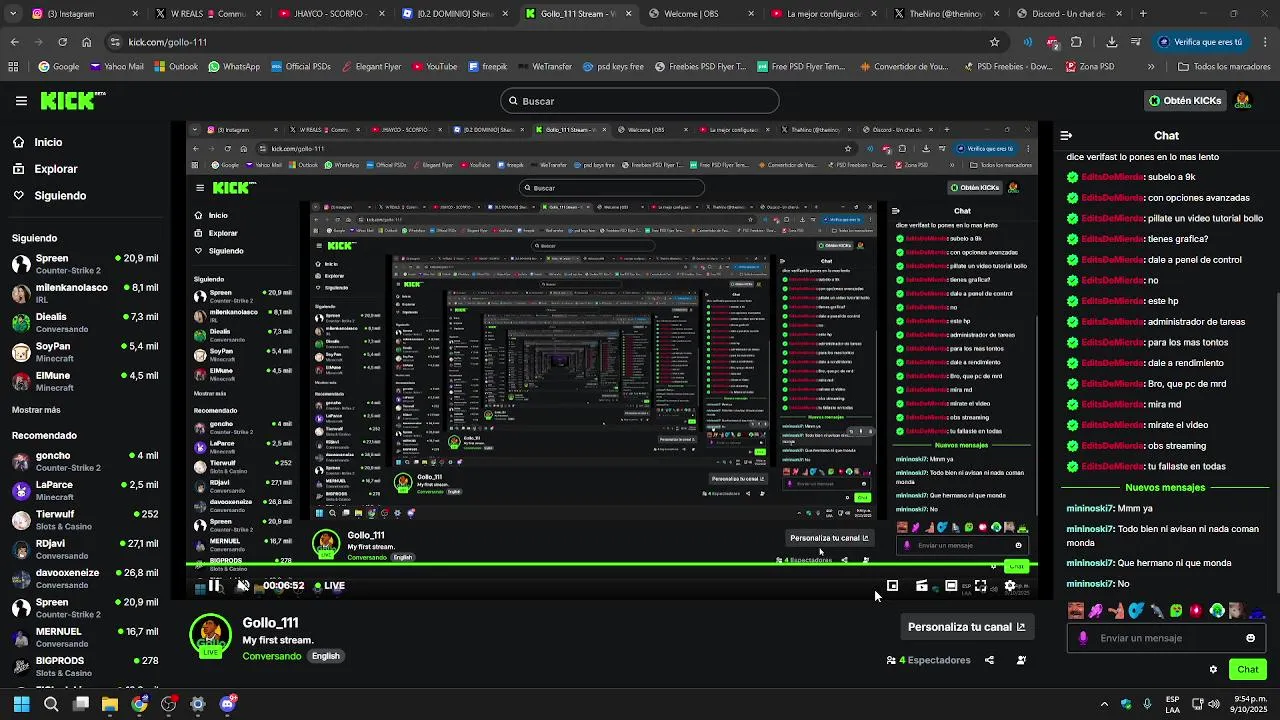The image size is (1280, 720).
Task: Open a new browser tab
Action: point(1142,14)
